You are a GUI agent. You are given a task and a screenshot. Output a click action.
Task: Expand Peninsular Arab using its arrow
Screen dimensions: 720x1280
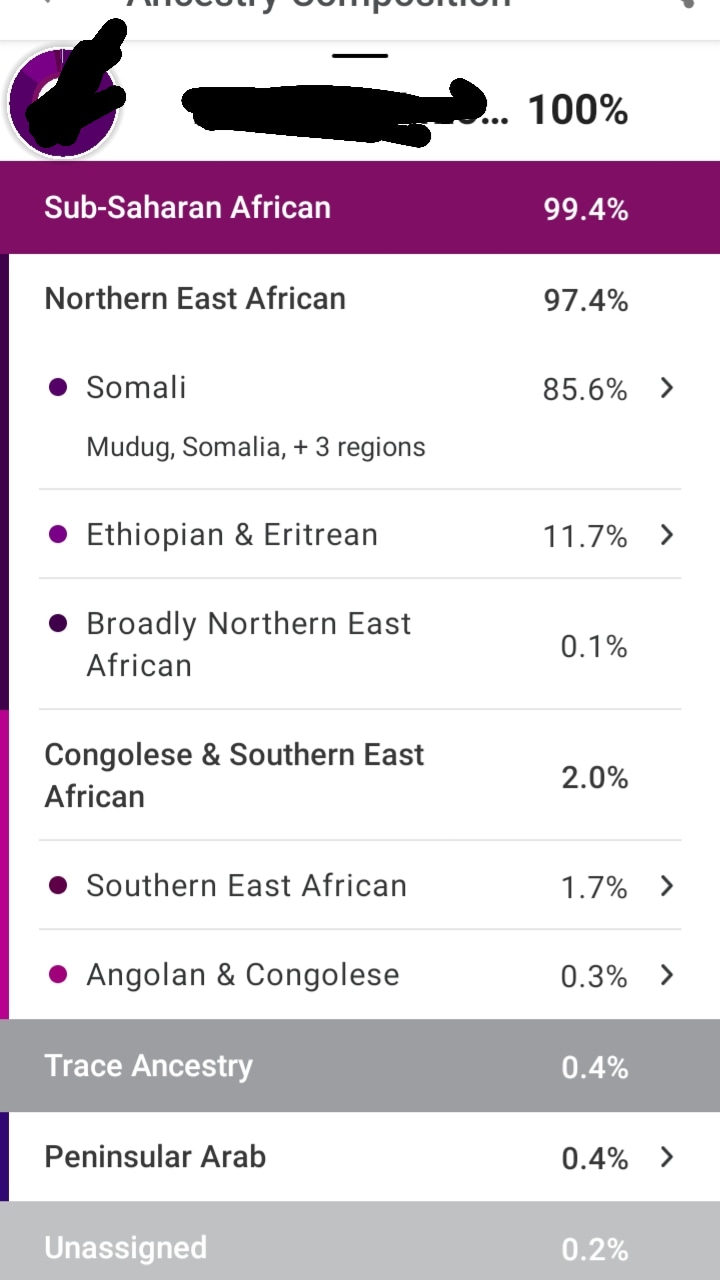[x=667, y=1157]
